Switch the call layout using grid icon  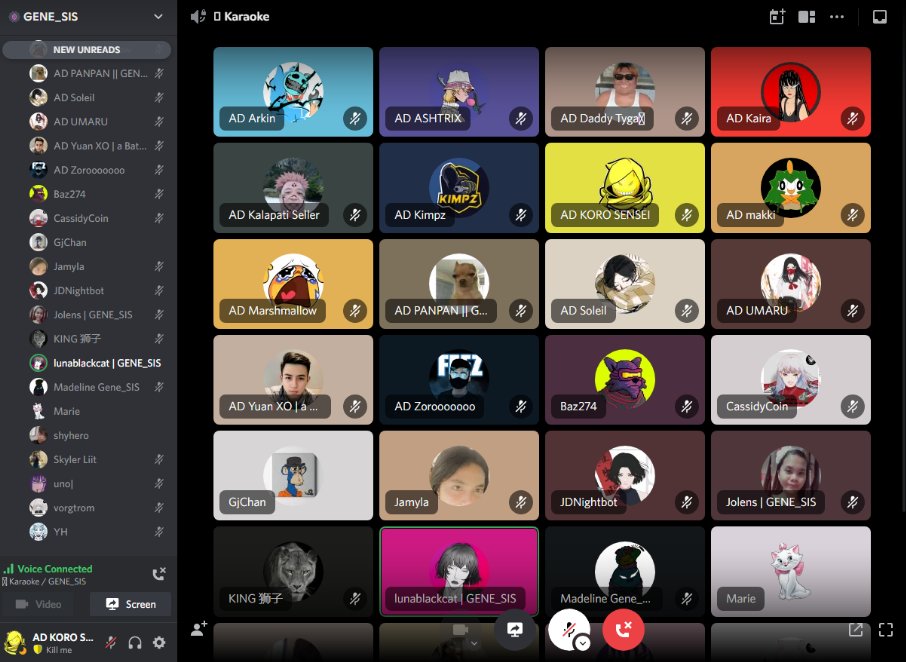click(807, 17)
